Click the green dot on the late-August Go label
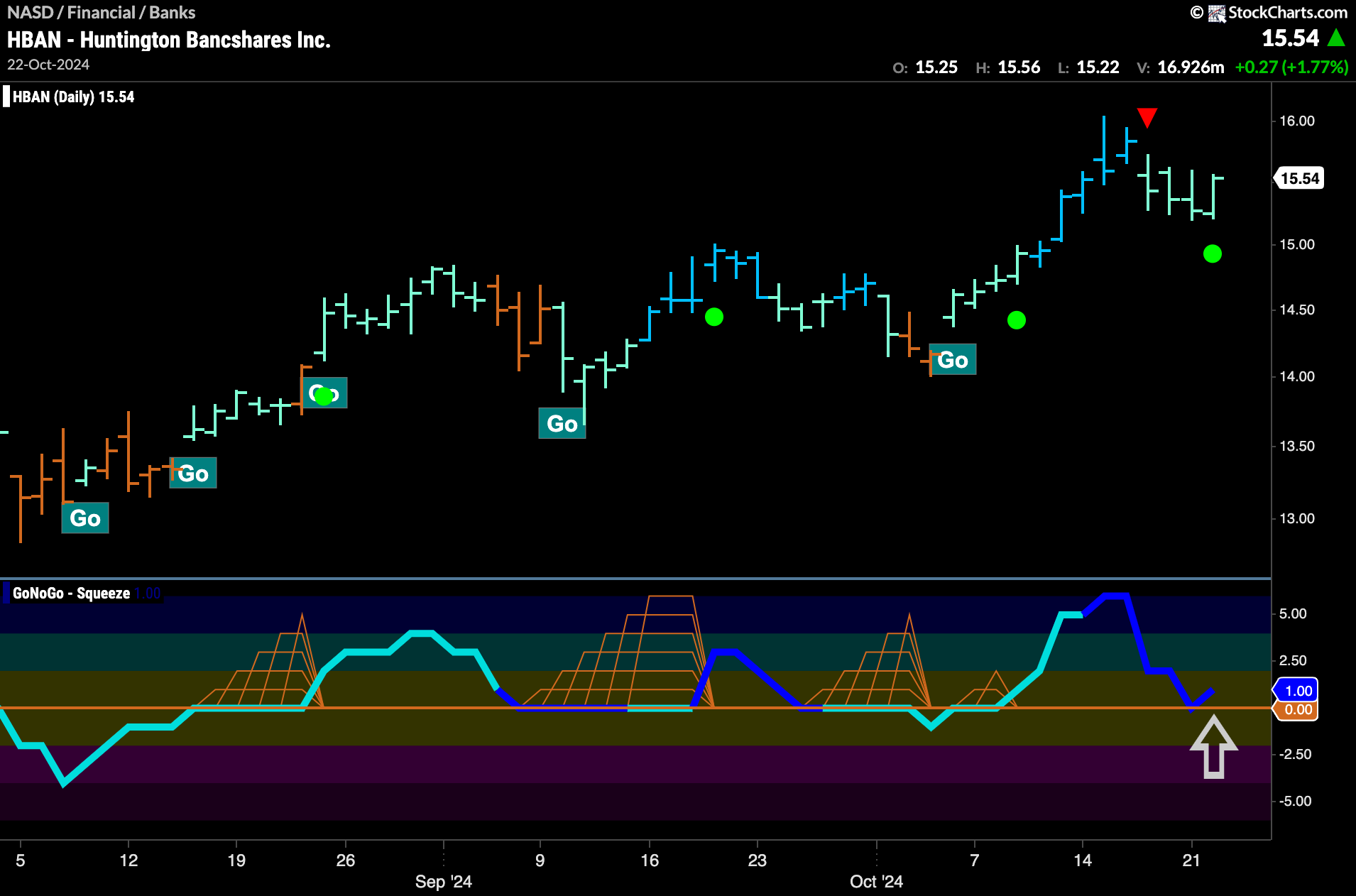This screenshot has width=1356, height=896. coord(324,396)
